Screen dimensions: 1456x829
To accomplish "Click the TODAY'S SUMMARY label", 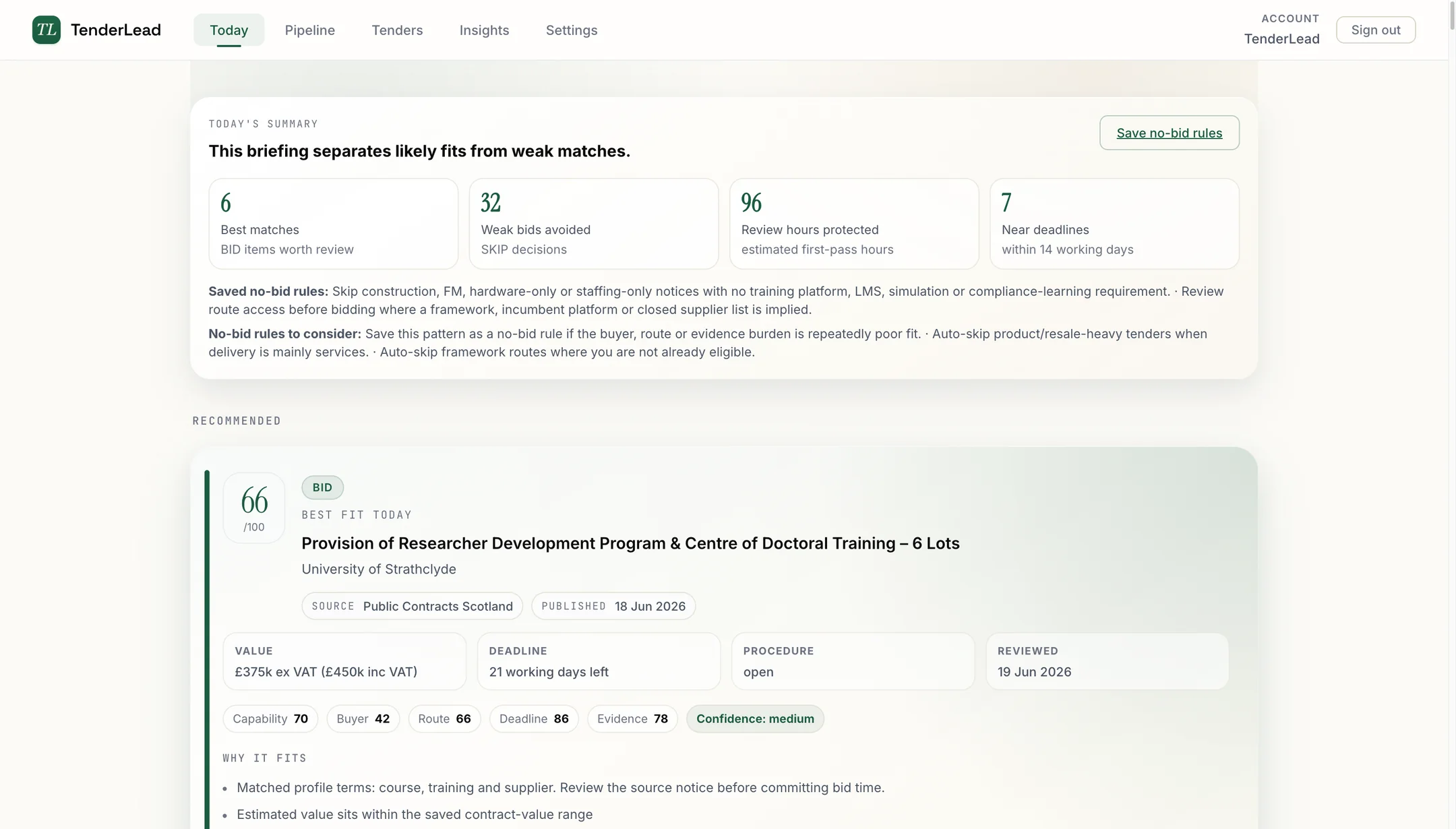I will (x=263, y=124).
